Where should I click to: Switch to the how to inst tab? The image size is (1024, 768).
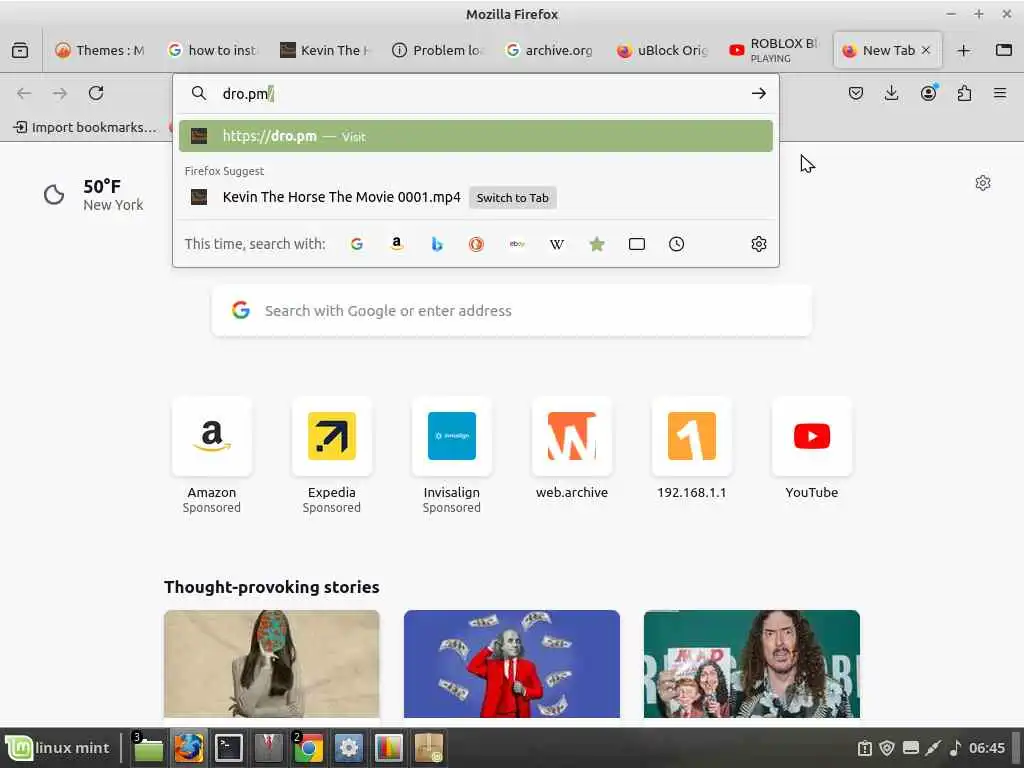tap(212, 50)
